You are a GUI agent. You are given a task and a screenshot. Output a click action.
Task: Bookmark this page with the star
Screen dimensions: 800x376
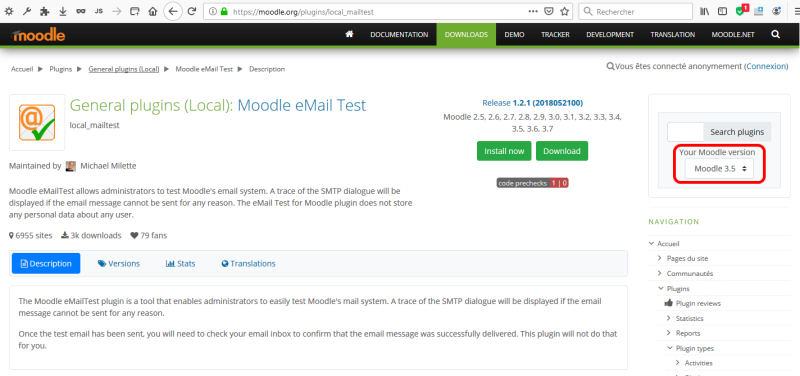564,11
